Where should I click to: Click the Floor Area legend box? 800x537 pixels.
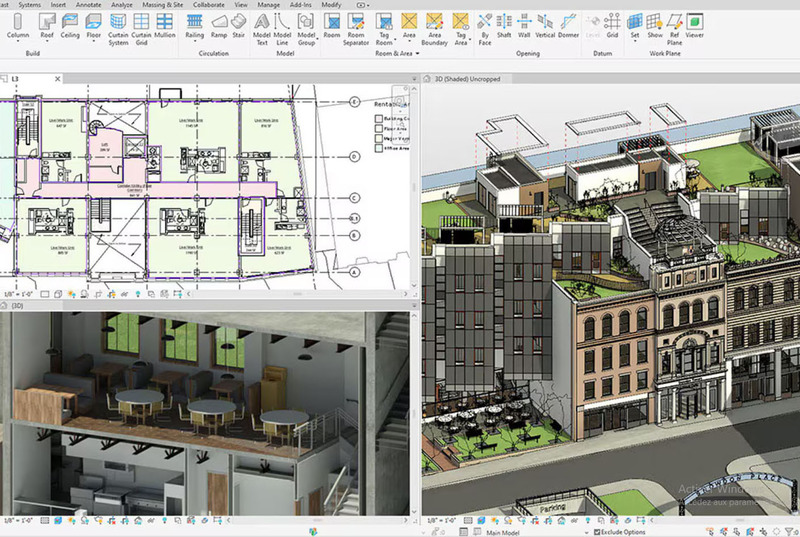pyautogui.click(x=378, y=128)
